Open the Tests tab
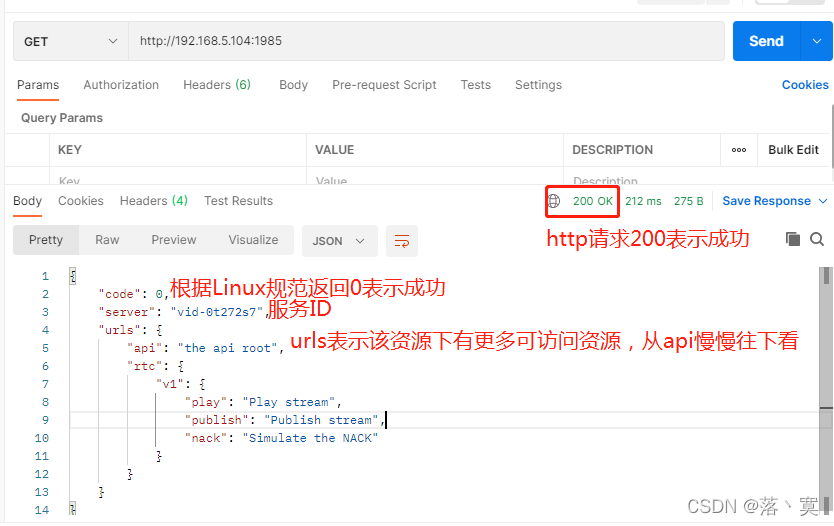Viewport: 834px width, 526px height. click(476, 85)
